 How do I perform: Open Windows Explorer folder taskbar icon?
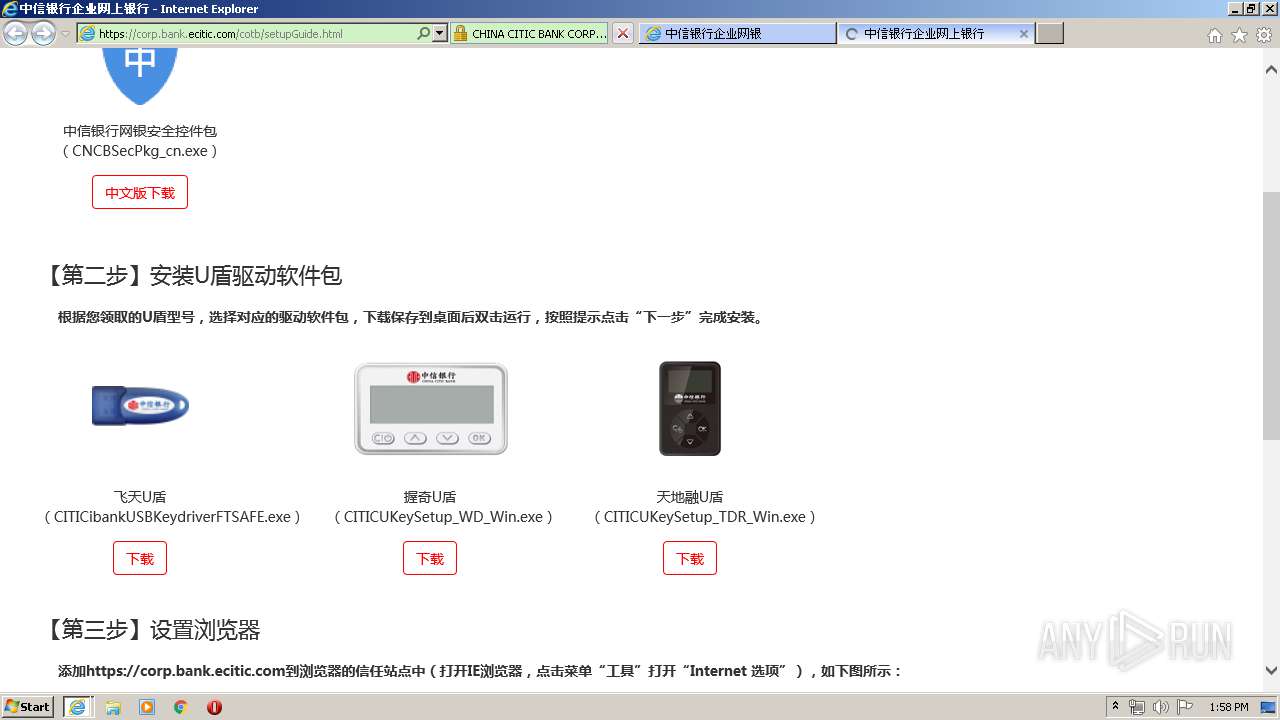click(x=113, y=707)
